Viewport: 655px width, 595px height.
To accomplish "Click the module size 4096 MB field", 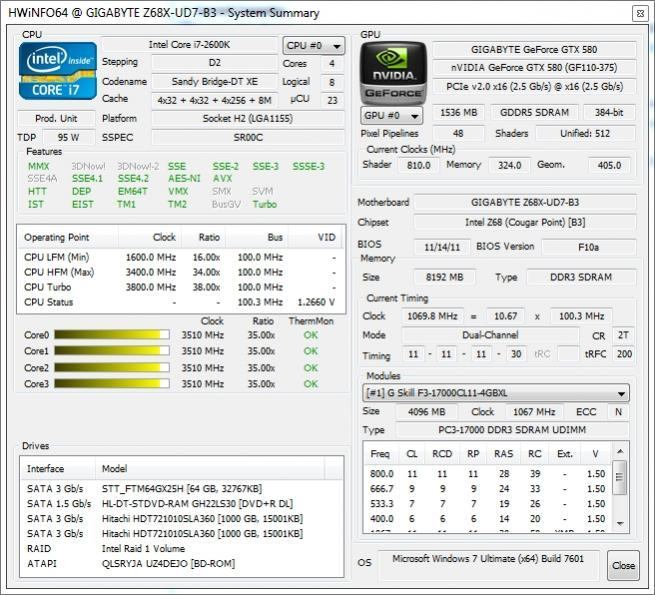I will tap(427, 412).
